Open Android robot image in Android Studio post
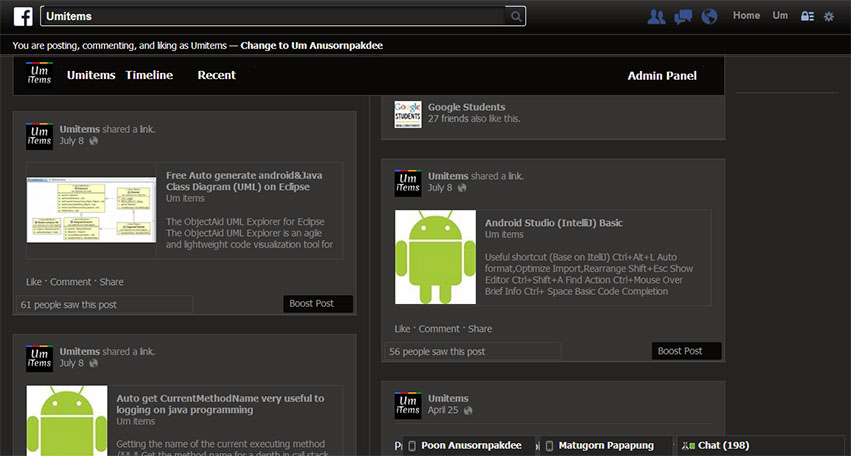Screen dimensions: 851x456 435,257
